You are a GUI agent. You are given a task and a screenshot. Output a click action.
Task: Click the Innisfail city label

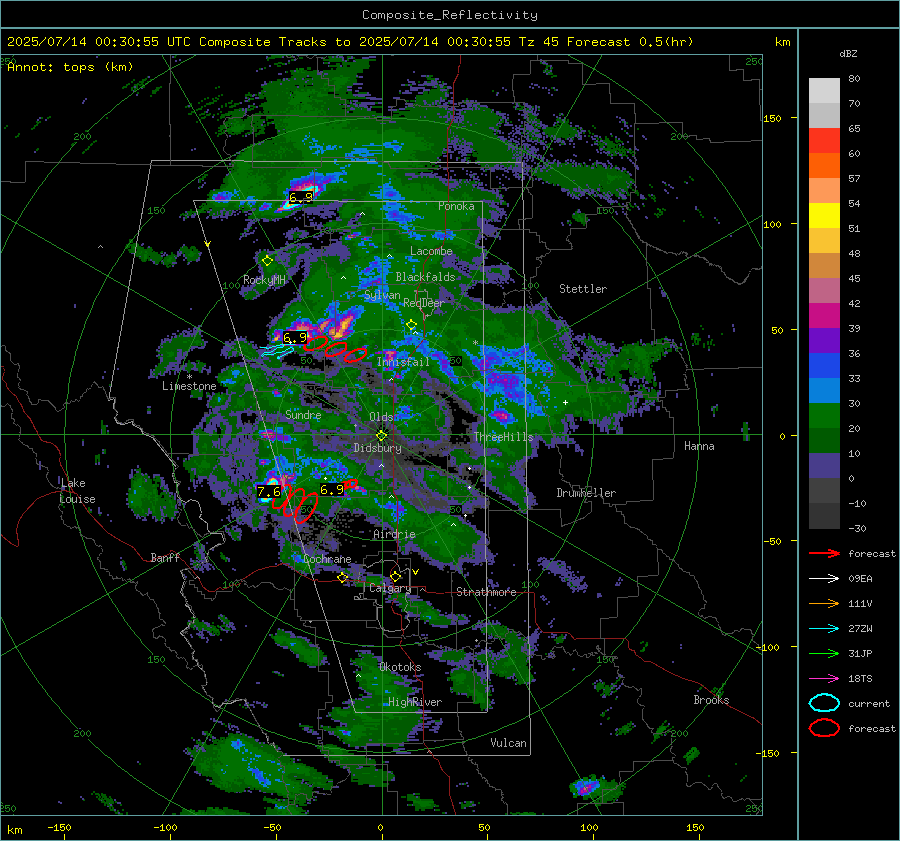coord(403,362)
